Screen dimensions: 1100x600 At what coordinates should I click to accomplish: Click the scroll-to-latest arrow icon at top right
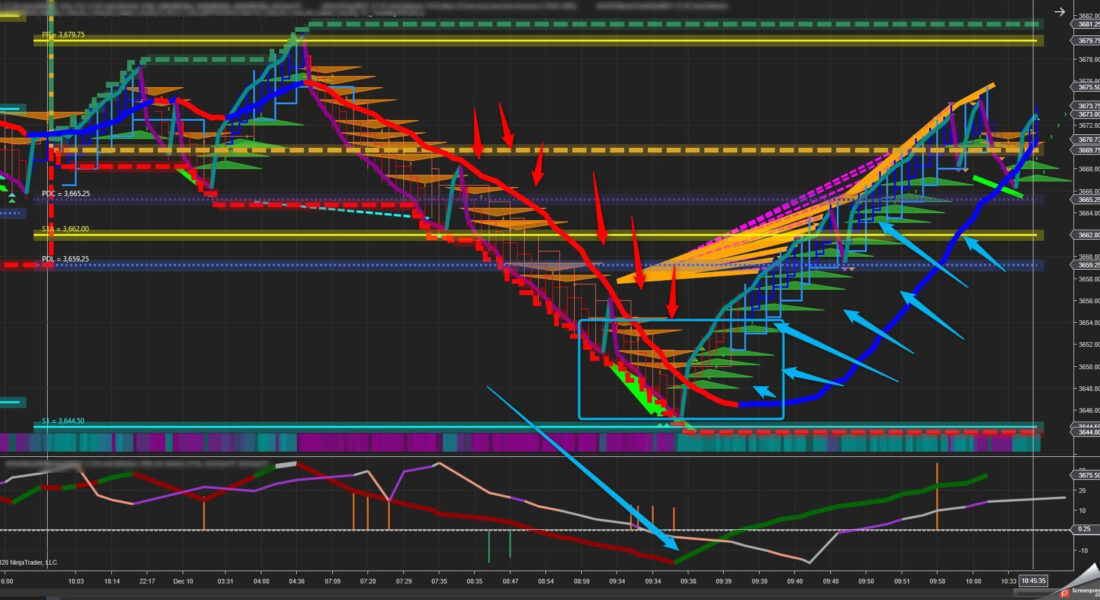(x=1059, y=12)
